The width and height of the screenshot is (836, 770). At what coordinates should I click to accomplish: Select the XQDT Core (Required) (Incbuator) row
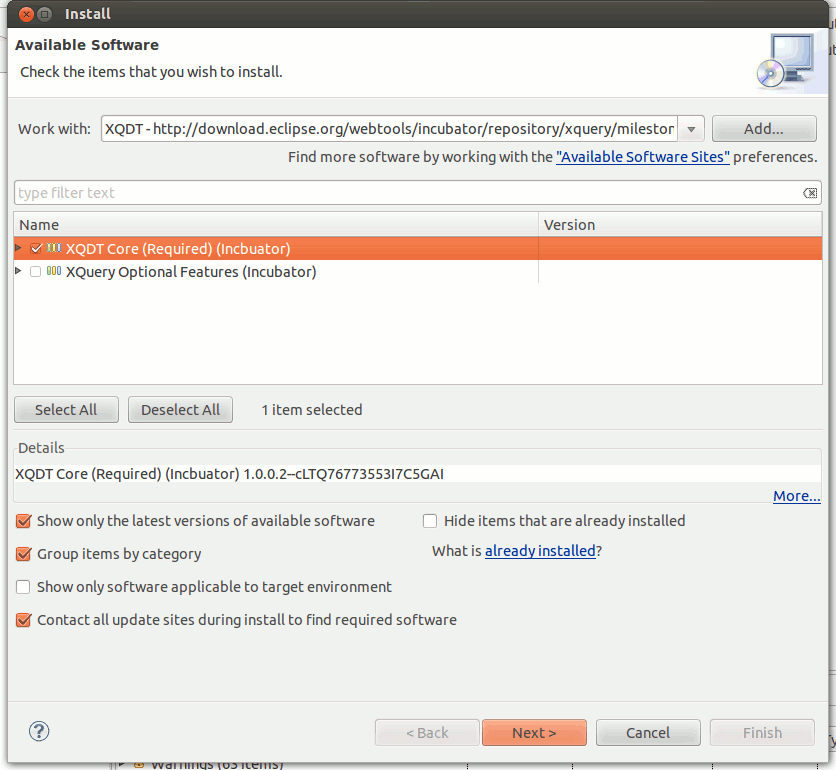pyautogui.click(x=417, y=248)
